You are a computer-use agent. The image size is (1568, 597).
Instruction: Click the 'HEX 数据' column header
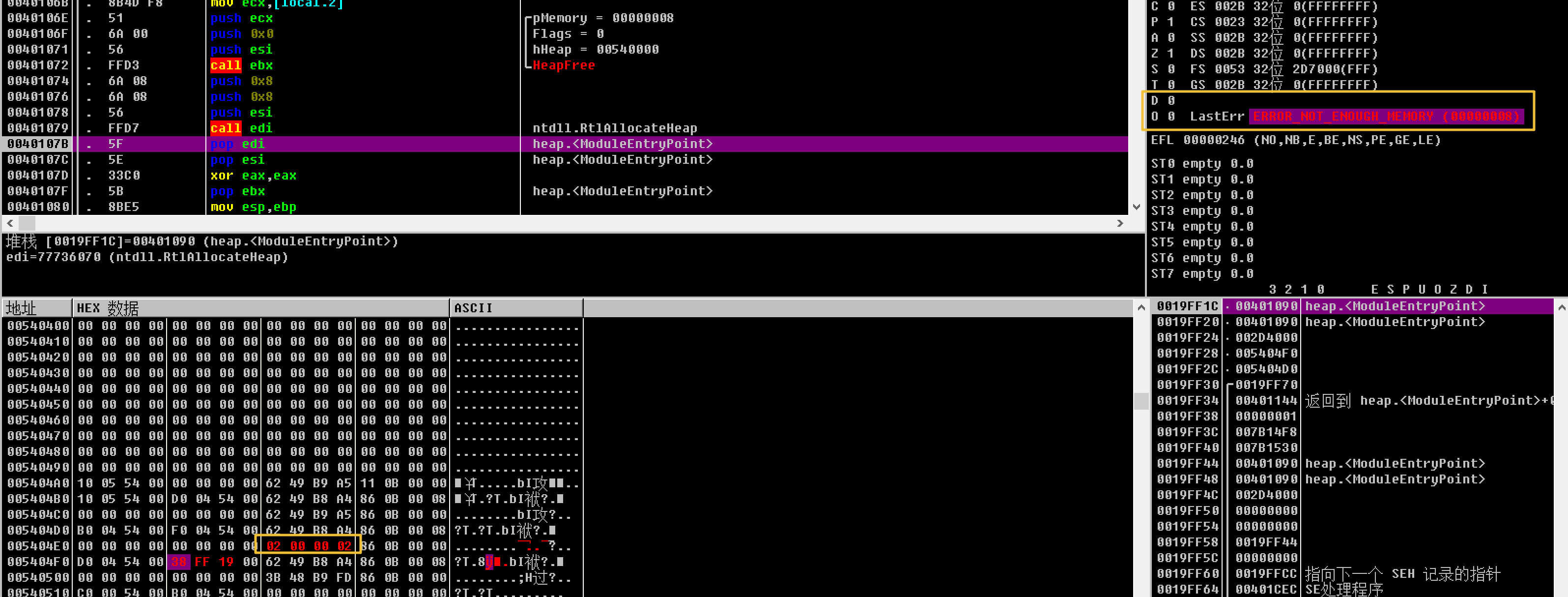(x=261, y=308)
